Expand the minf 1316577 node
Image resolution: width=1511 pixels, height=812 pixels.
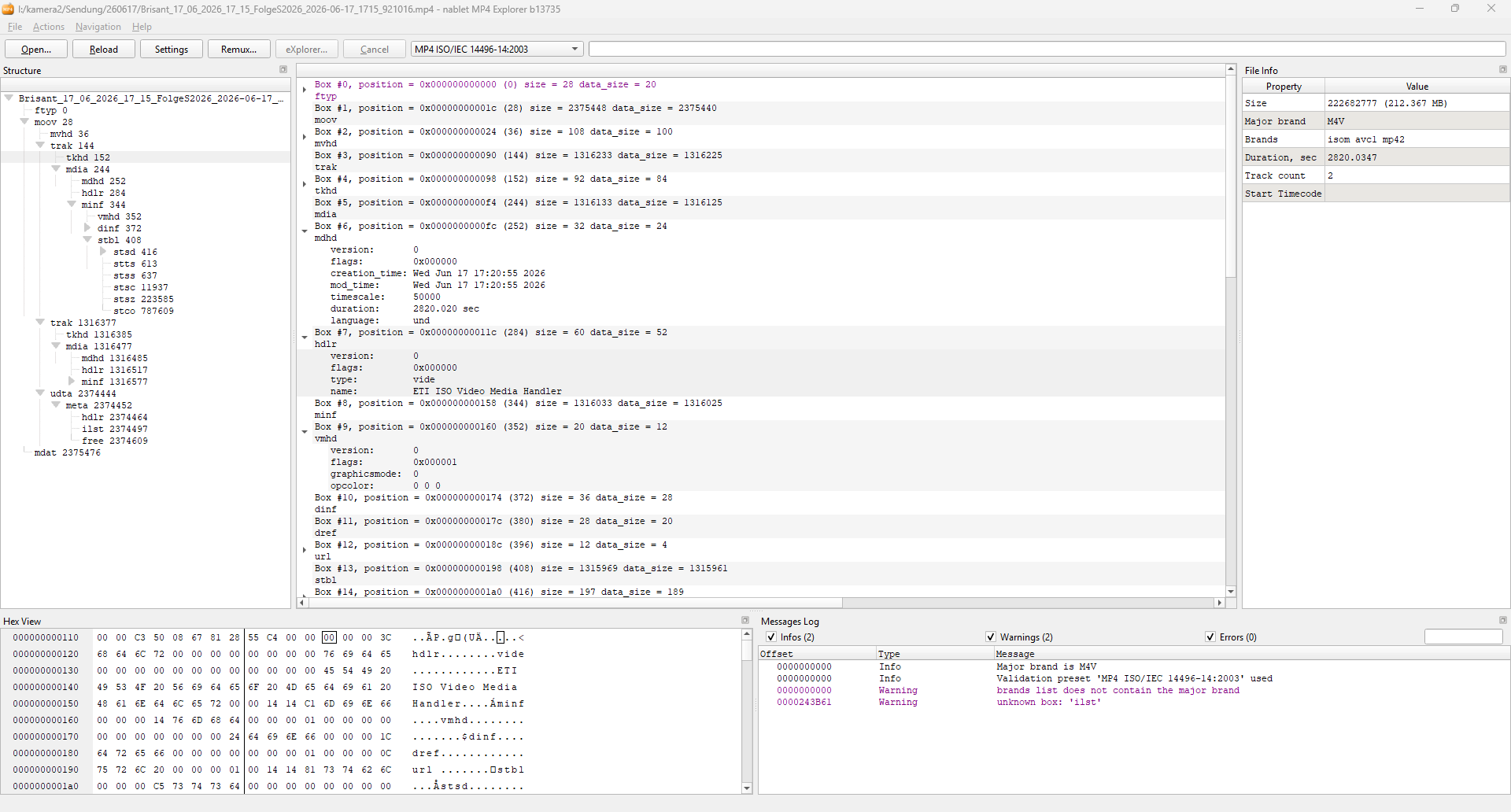tap(72, 382)
